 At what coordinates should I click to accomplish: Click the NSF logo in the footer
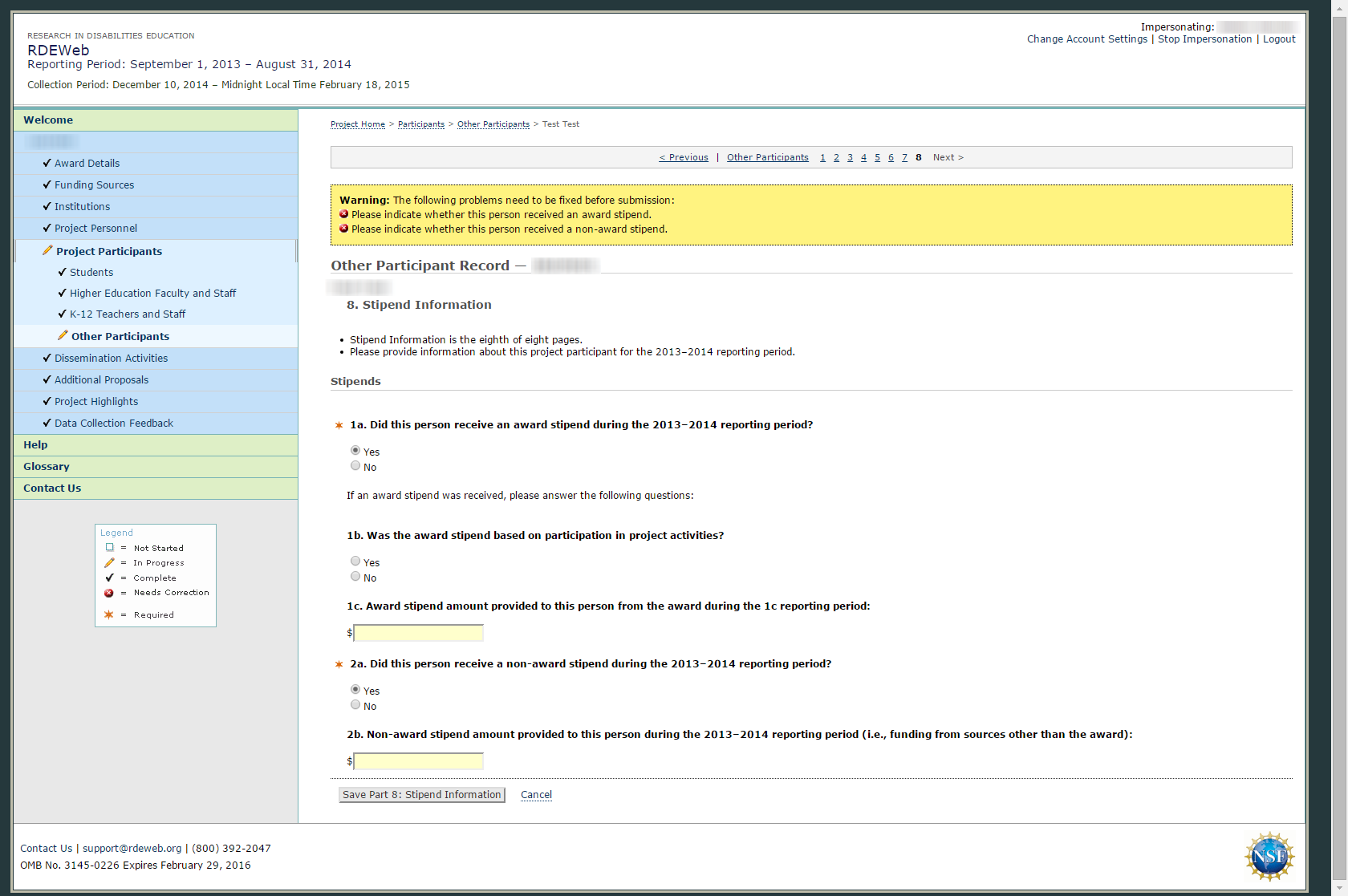(x=1269, y=857)
